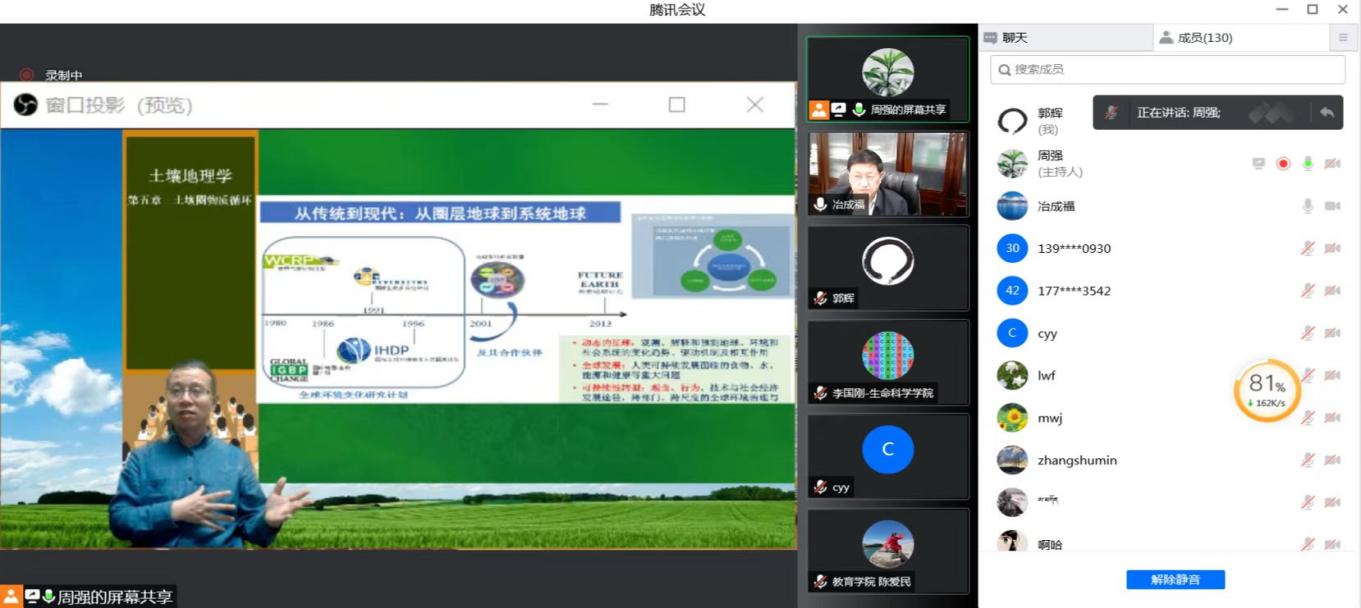This screenshot has height=608, width=1361.
Task: Switch to the 聊天 tab
Action: (x=1006, y=38)
